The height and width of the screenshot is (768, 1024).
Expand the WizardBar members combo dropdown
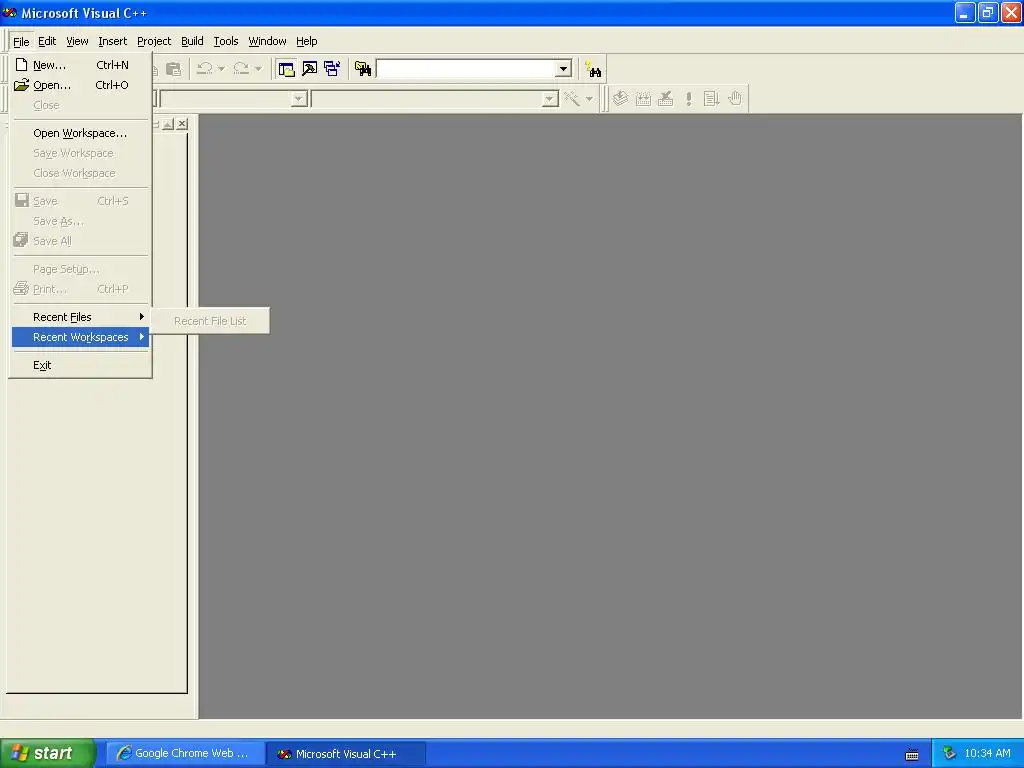click(550, 99)
